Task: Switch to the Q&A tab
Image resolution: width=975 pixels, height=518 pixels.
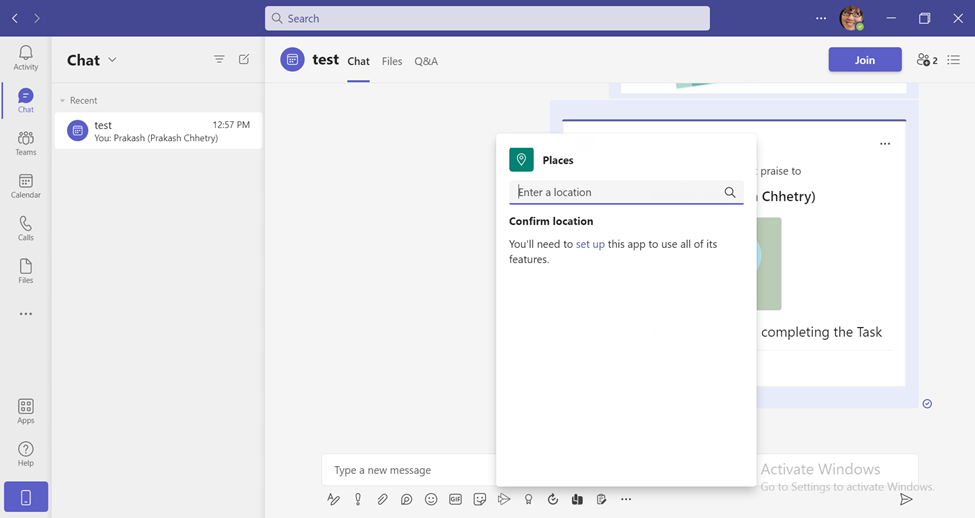Action: click(x=426, y=61)
